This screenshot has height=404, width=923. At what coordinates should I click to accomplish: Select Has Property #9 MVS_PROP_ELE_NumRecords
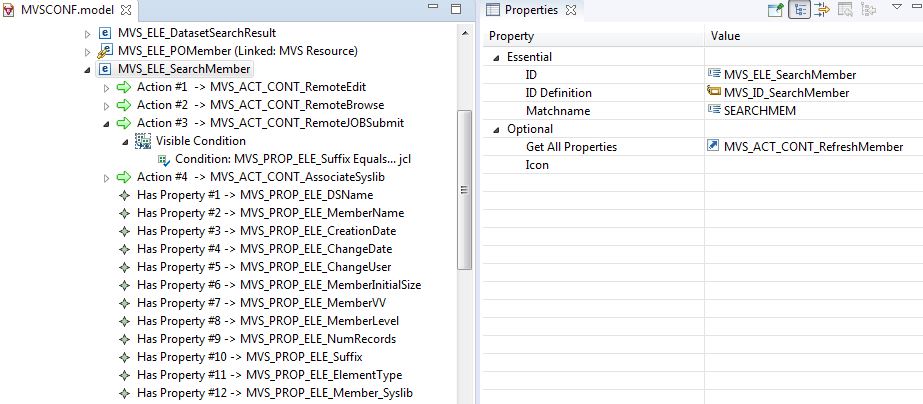tap(266, 339)
